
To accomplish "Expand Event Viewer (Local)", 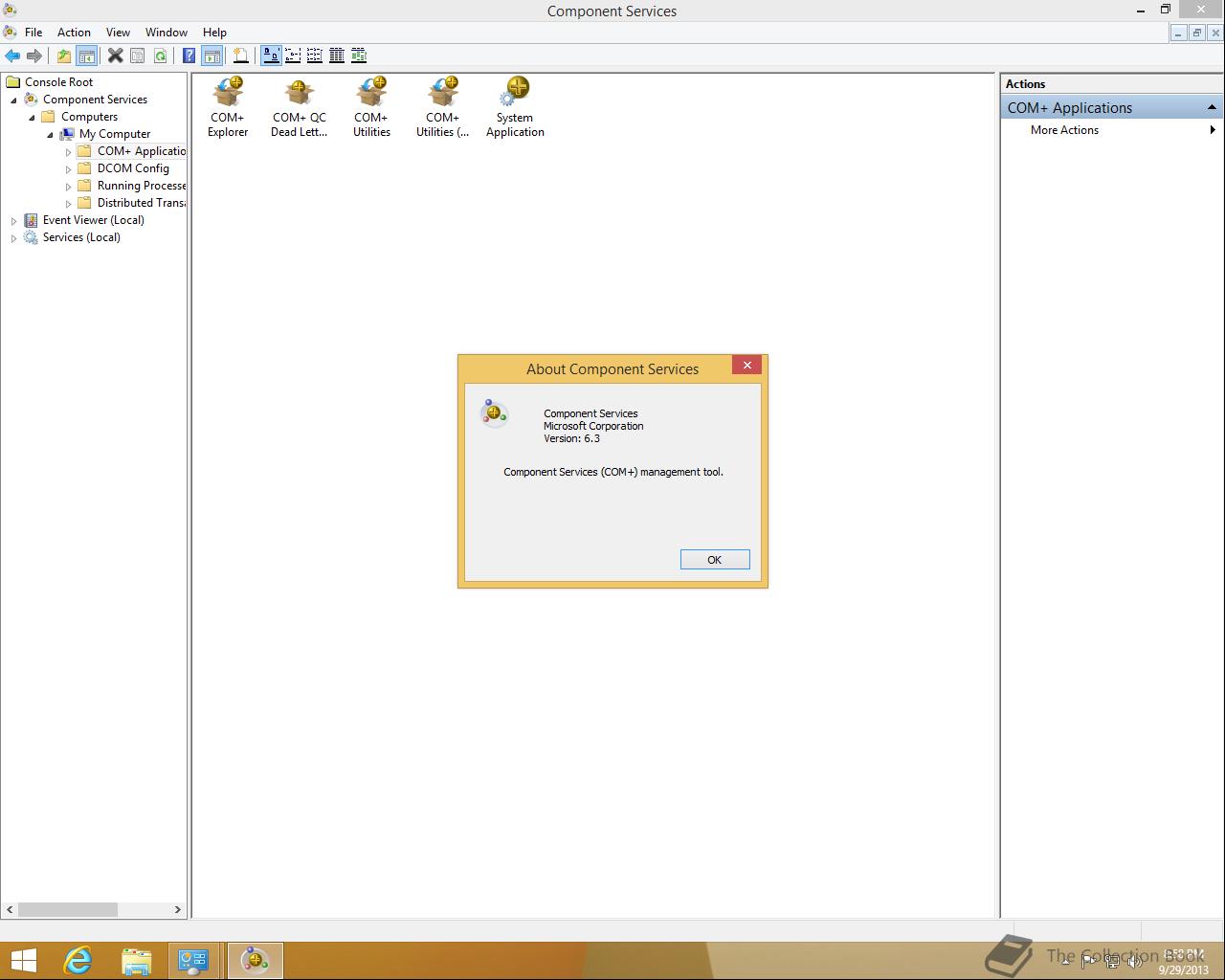I will coord(13,220).
